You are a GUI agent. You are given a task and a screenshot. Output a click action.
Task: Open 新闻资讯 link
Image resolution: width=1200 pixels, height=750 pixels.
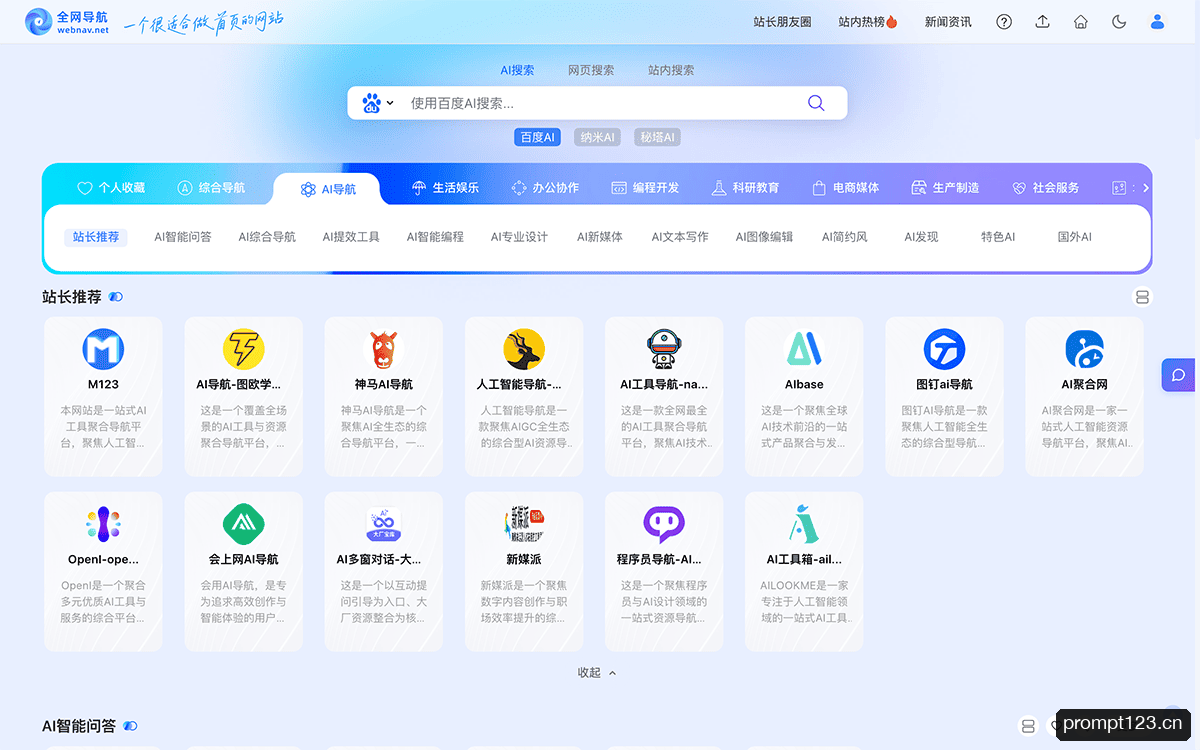tap(948, 21)
